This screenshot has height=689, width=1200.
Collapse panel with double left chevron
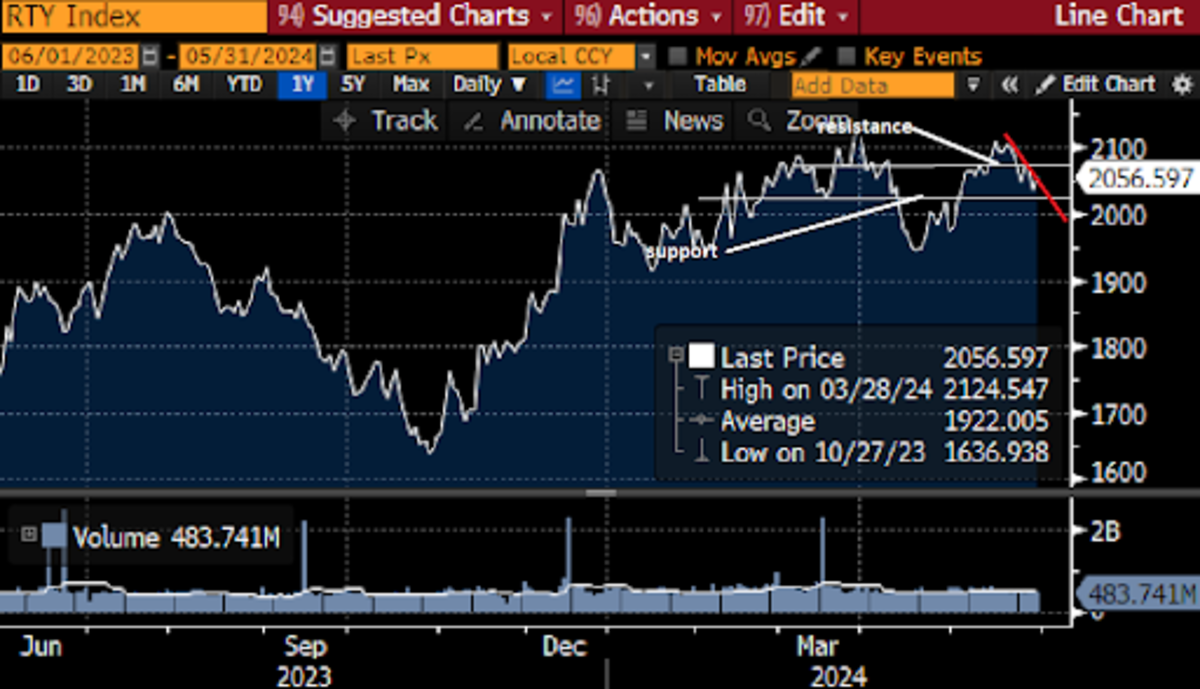(x=1010, y=85)
